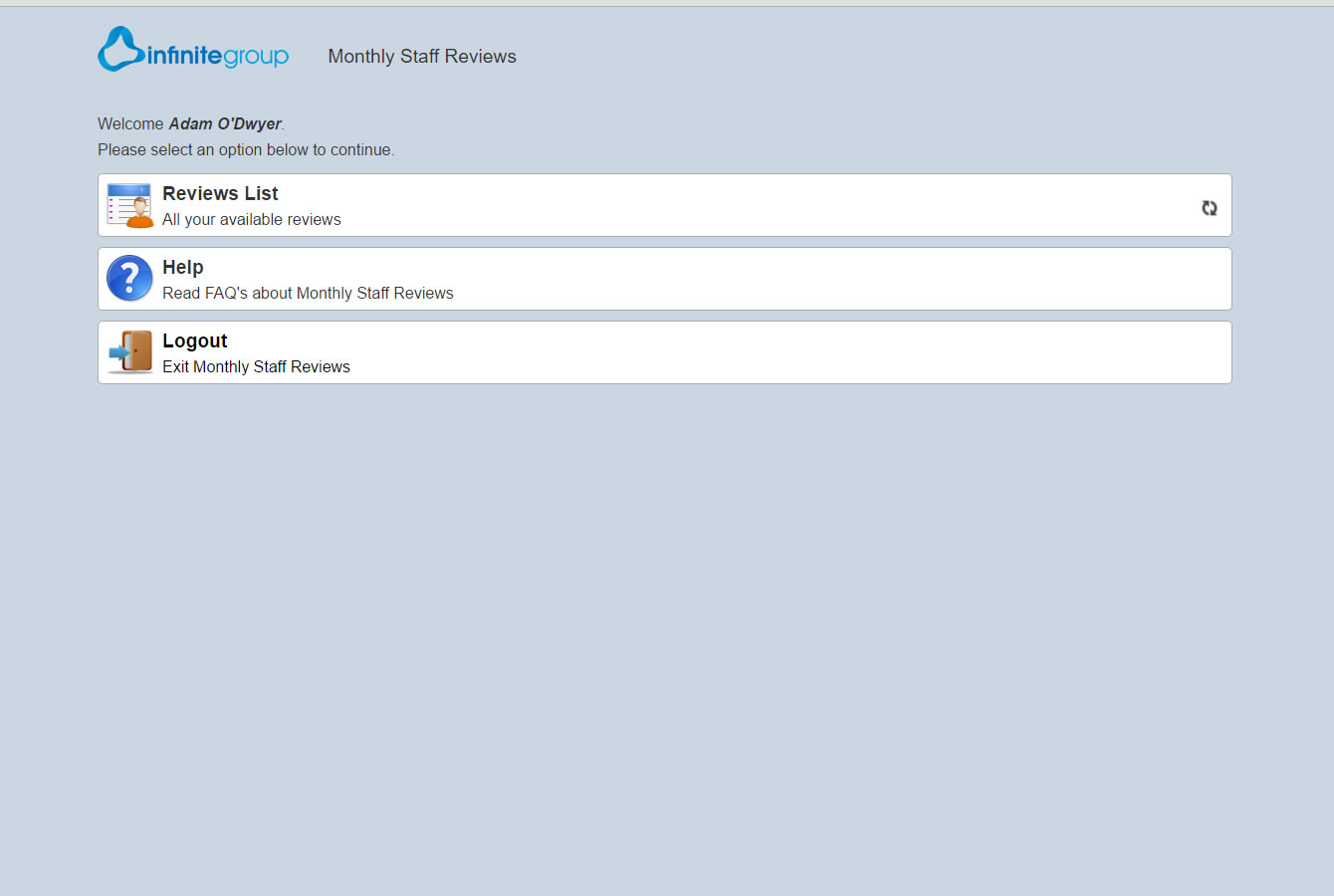Click 'All your available reviews' description

click(252, 220)
